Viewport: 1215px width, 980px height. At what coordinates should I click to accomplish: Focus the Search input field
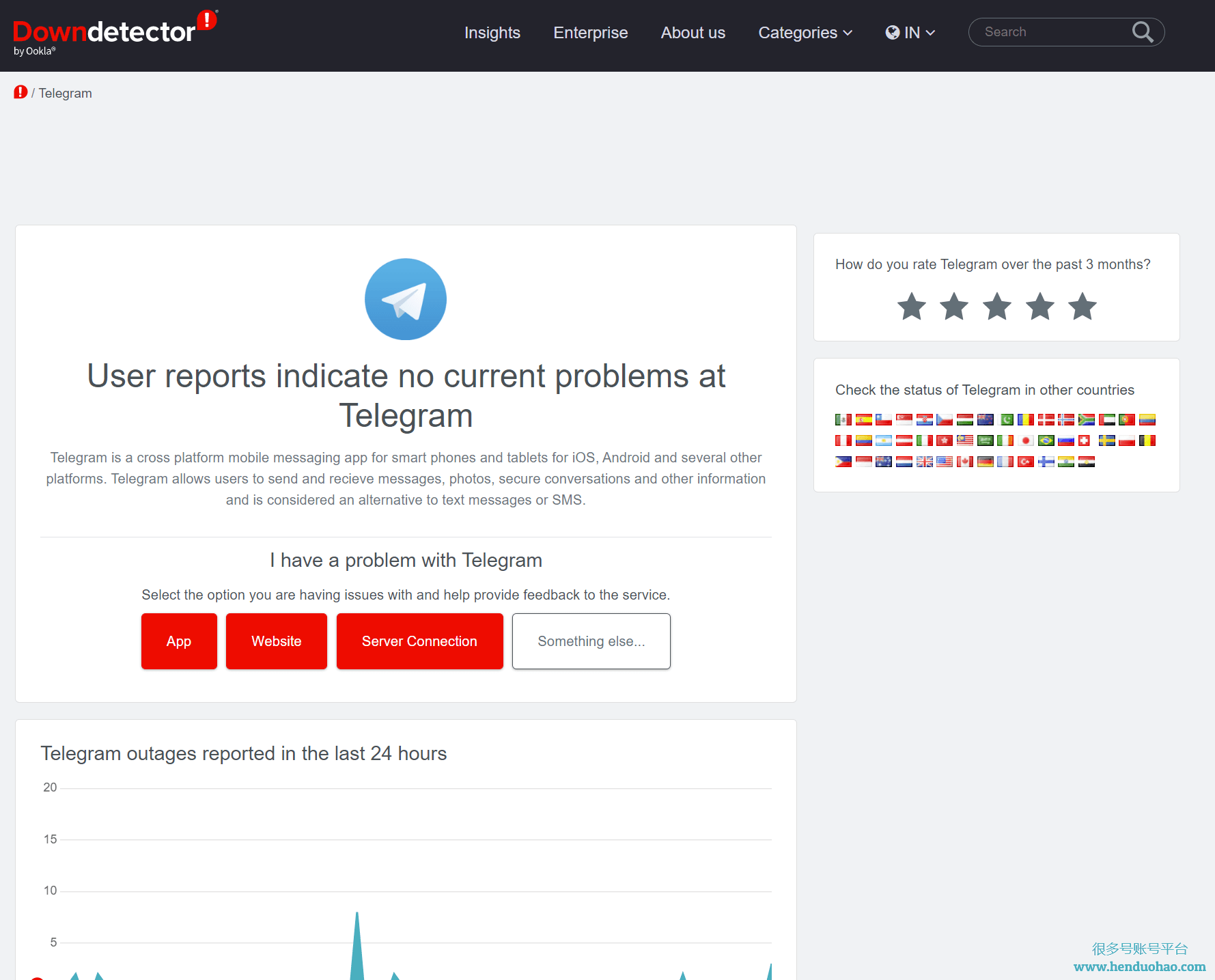pyautogui.click(x=1052, y=32)
